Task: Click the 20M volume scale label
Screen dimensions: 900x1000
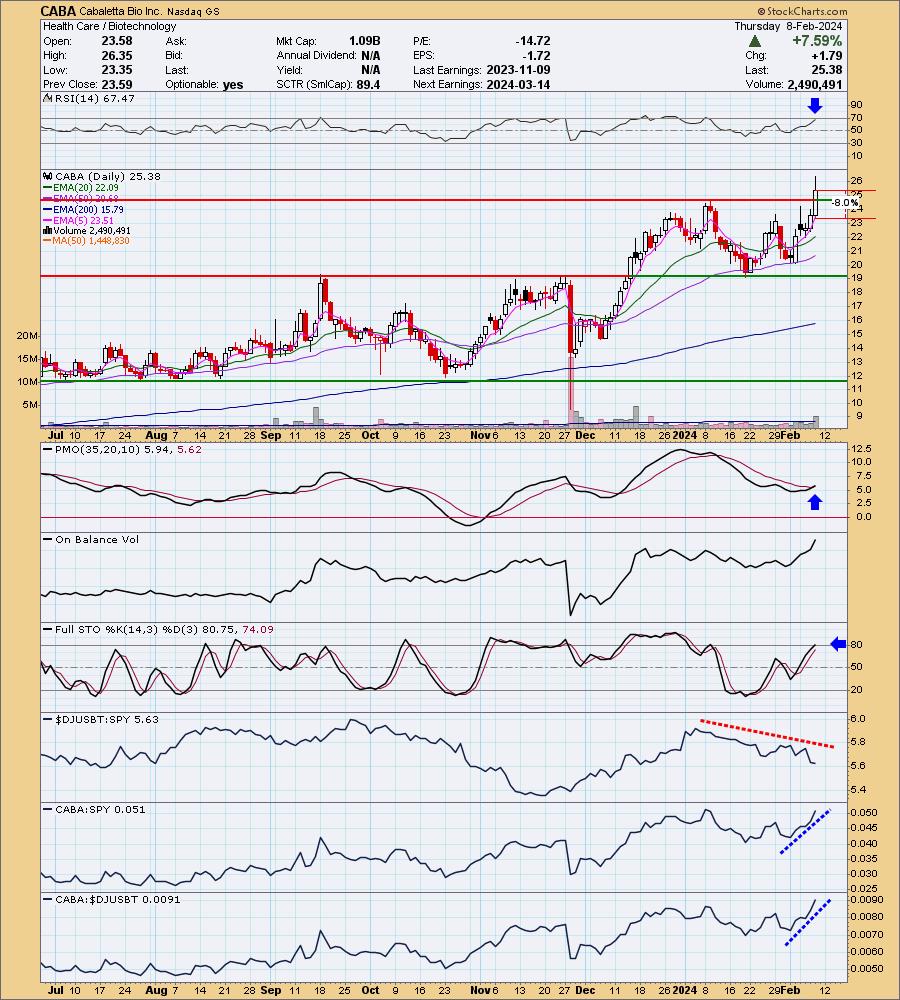Action: [28, 335]
